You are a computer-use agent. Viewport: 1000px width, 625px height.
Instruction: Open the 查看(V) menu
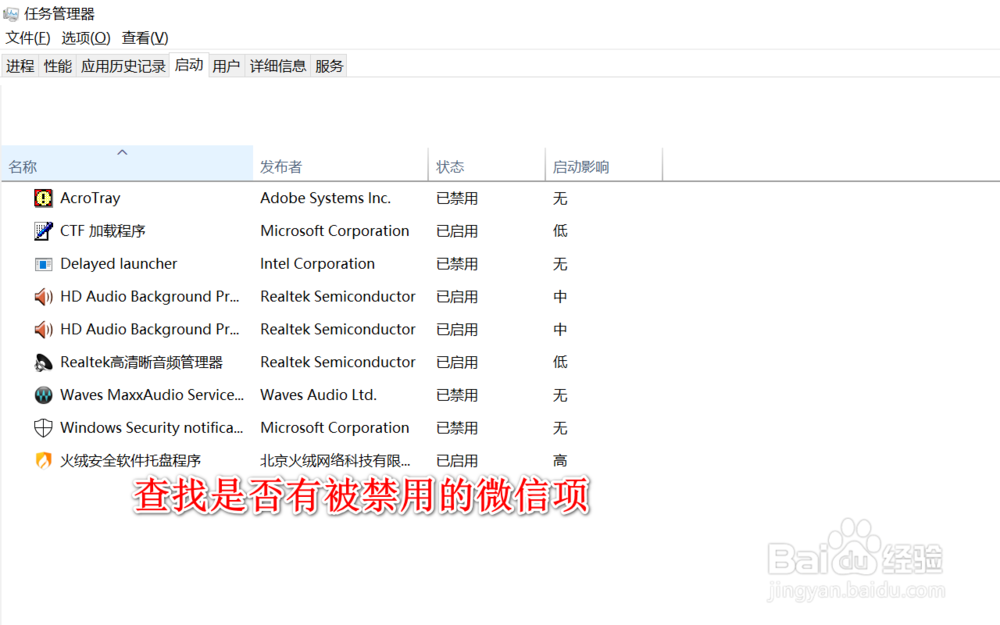[145, 38]
